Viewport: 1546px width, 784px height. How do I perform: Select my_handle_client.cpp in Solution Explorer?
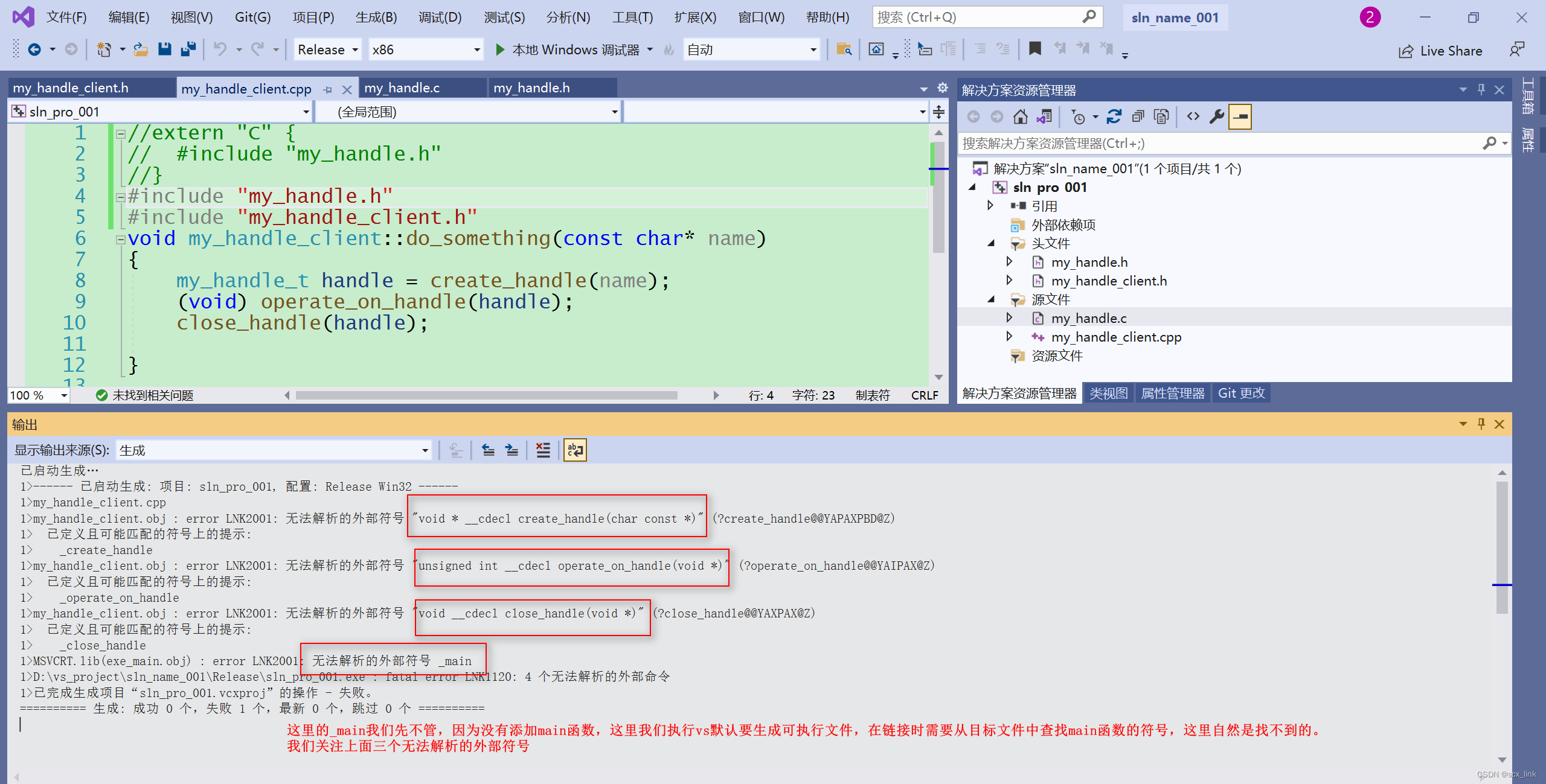point(1116,337)
